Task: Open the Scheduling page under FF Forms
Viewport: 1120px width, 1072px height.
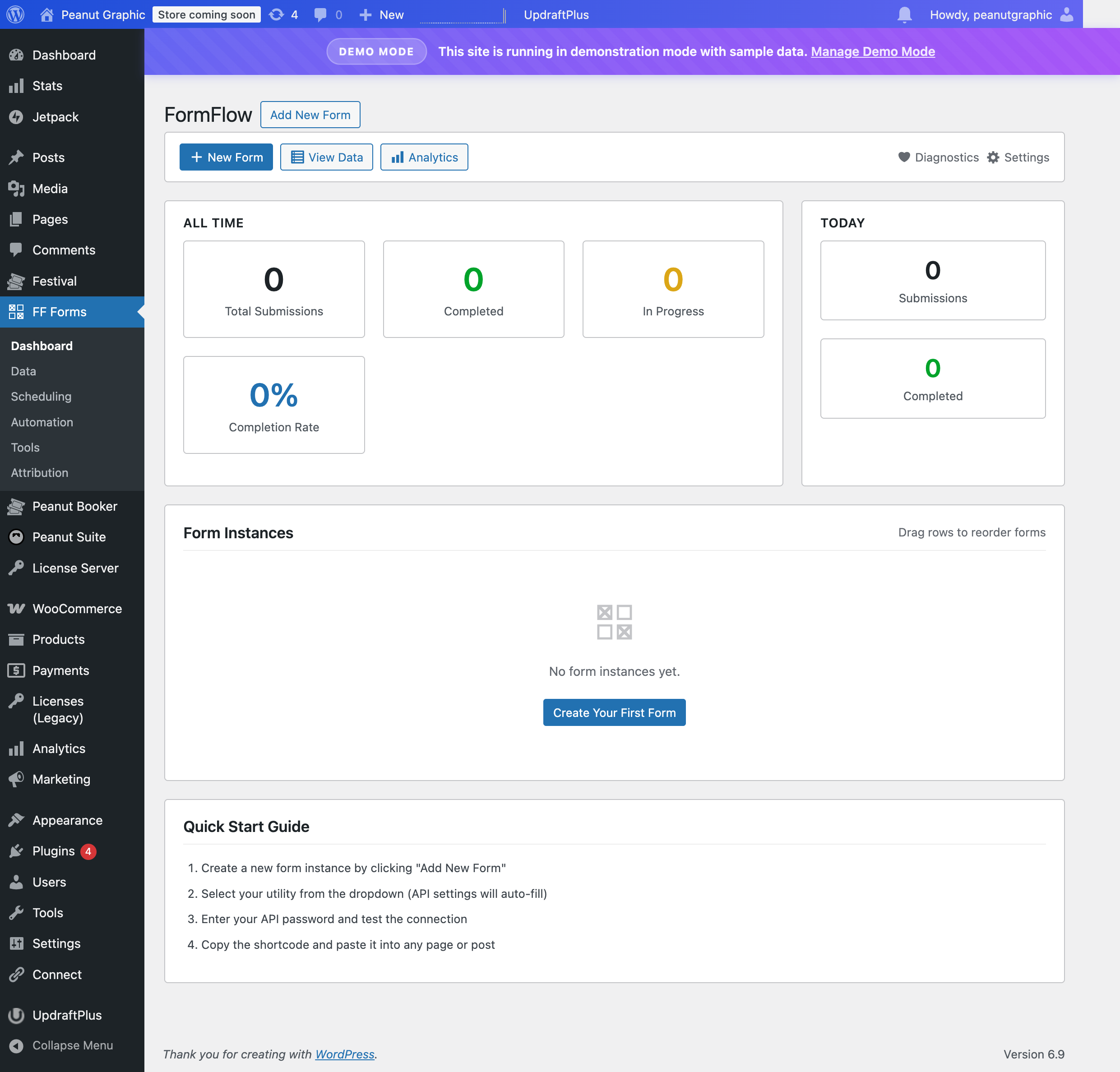Action: (40, 396)
